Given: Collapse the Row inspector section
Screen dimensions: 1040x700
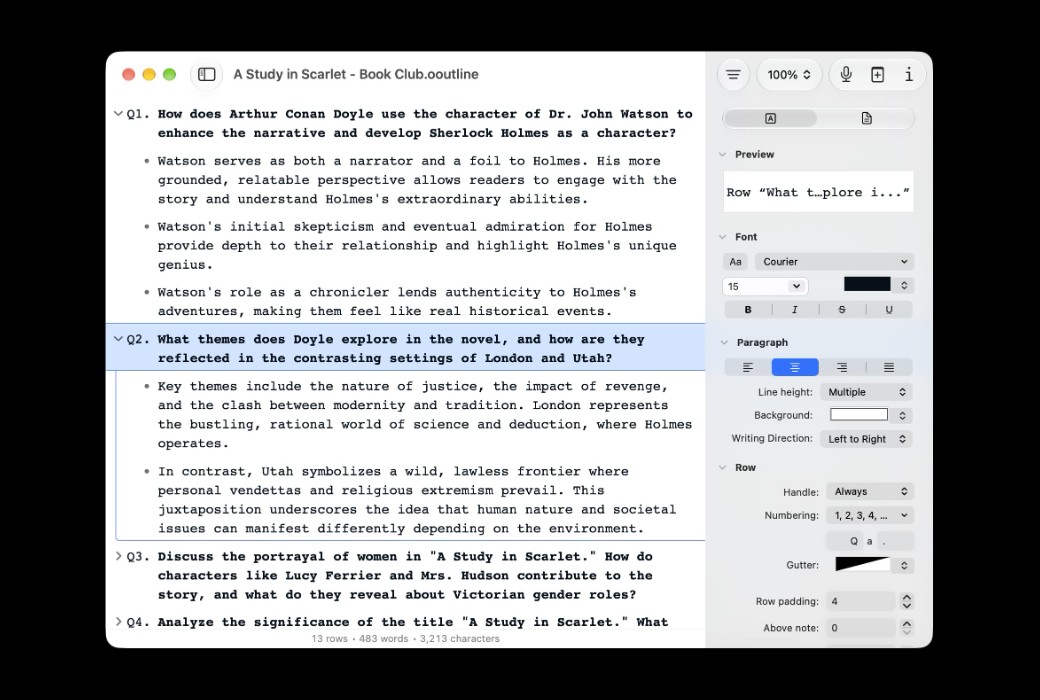Looking at the screenshot, I should (723, 468).
